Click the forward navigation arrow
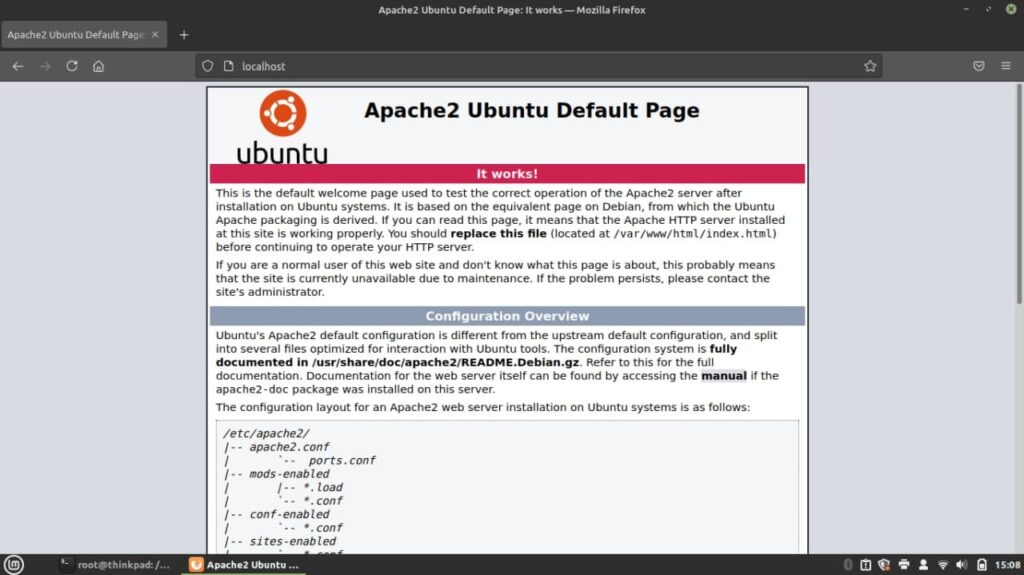Screen dimensions: 1024x575 44,66
